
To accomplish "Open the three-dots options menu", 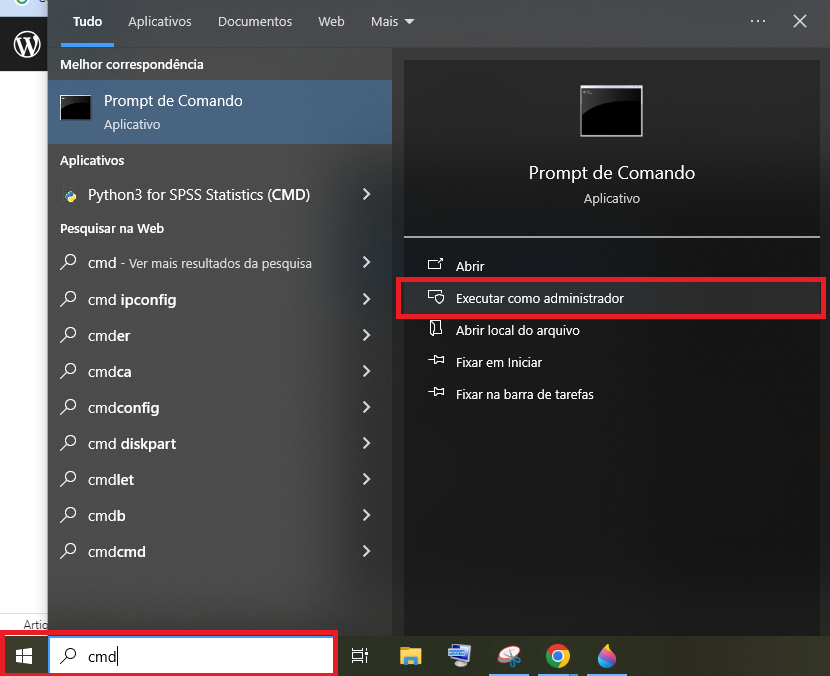I will pyautogui.click(x=757, y=21).
